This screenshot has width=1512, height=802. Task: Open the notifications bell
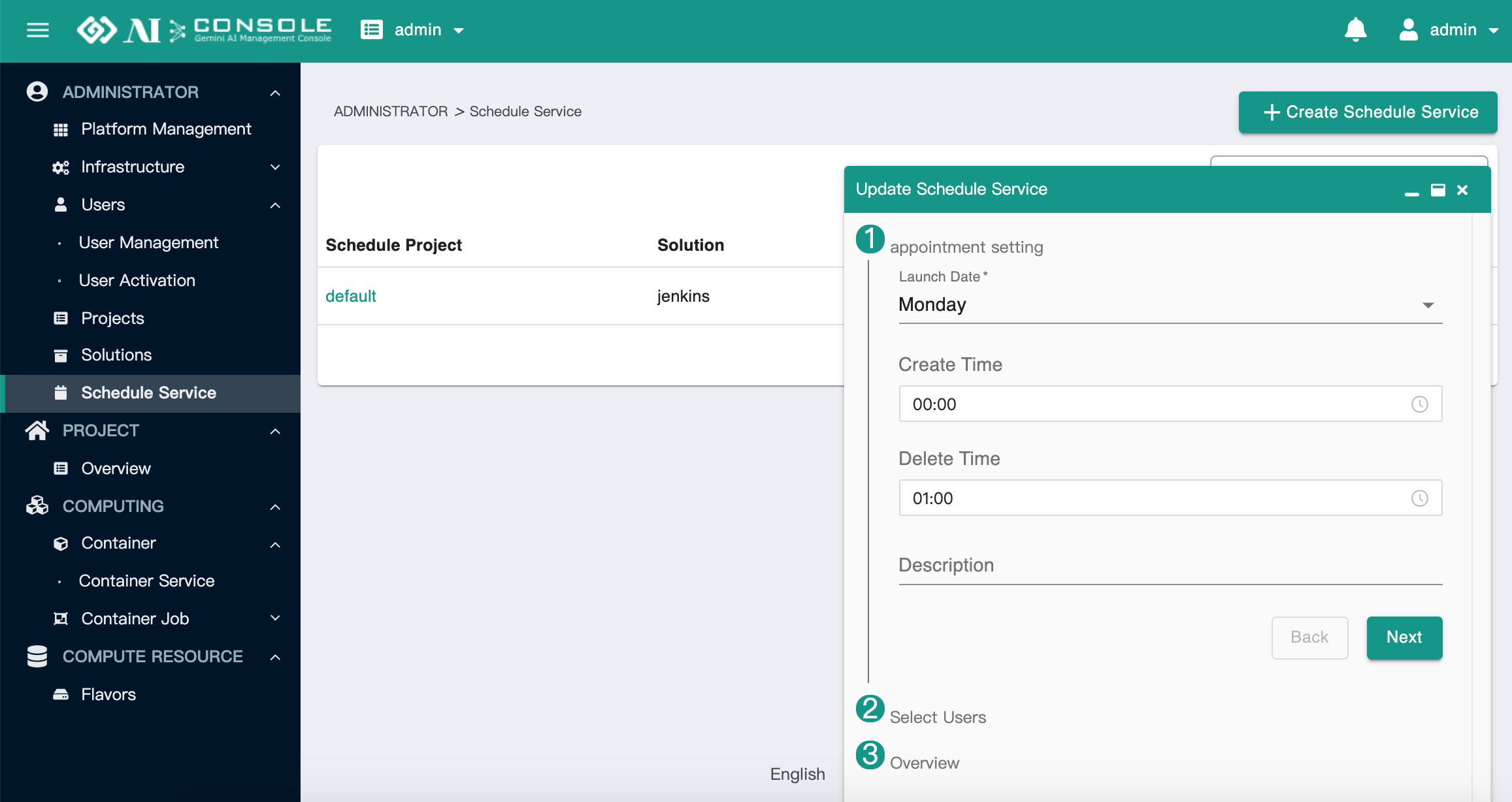(x=1355, y=30)
